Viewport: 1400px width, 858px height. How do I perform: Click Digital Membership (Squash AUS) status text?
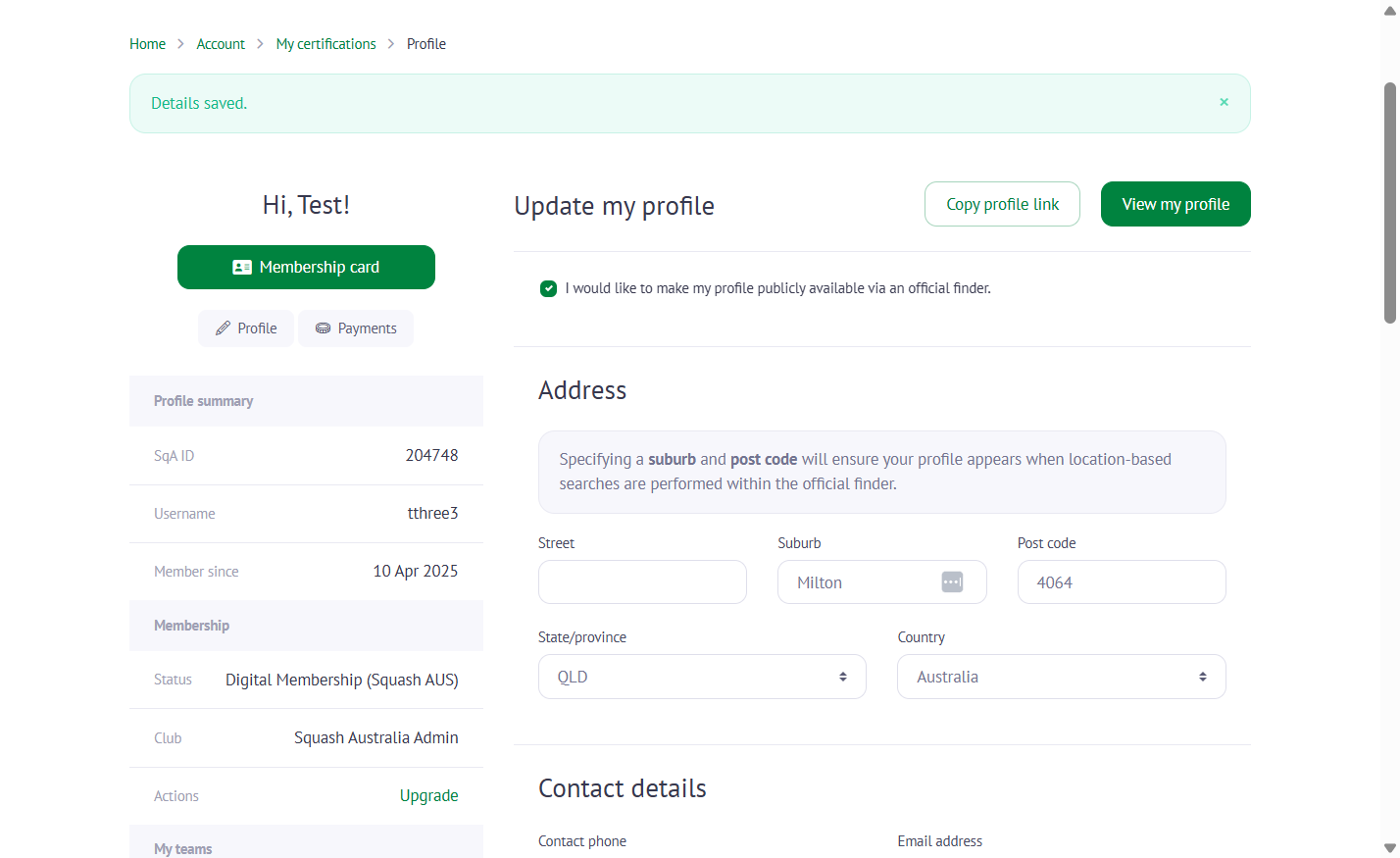click(x=342, y=680)
